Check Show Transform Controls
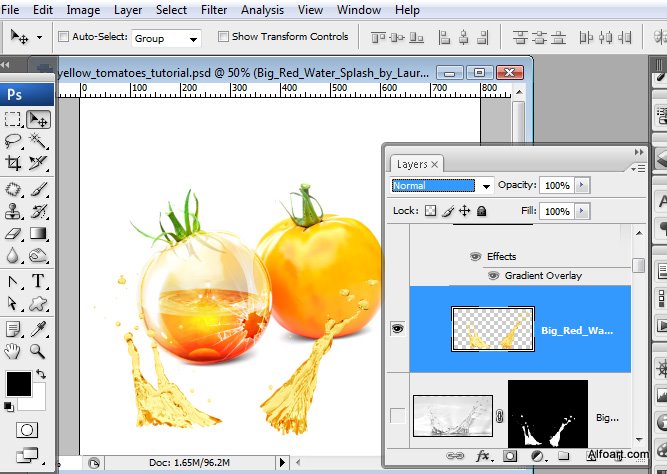The width and height of the screenshot is (667, 474). pos(222,37)
